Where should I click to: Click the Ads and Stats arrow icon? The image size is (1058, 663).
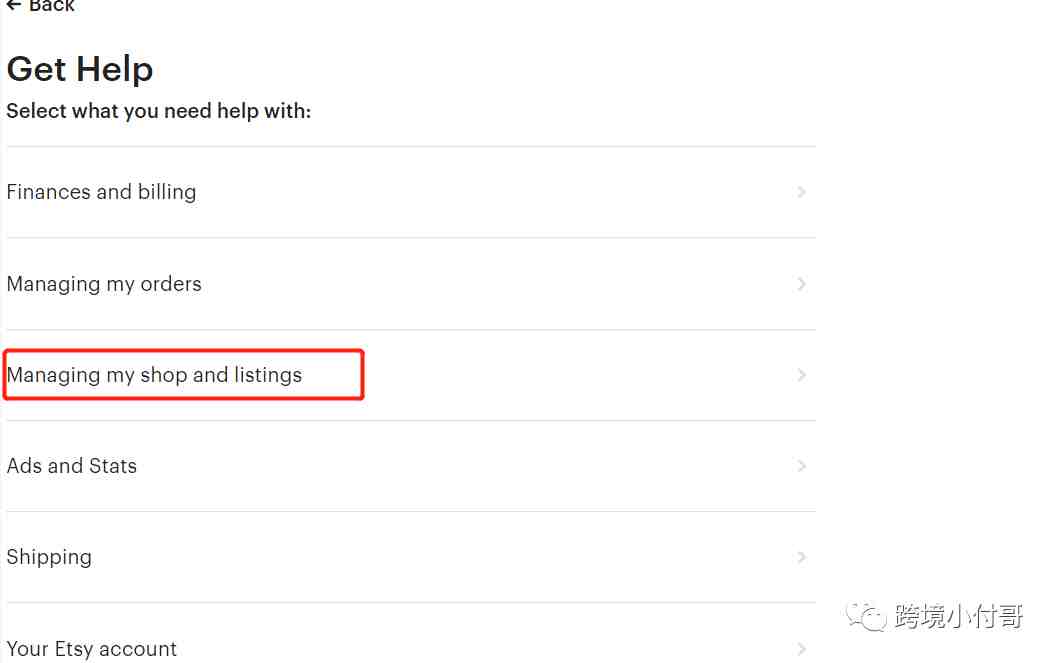pyautogui.click(x=801, y=466)
